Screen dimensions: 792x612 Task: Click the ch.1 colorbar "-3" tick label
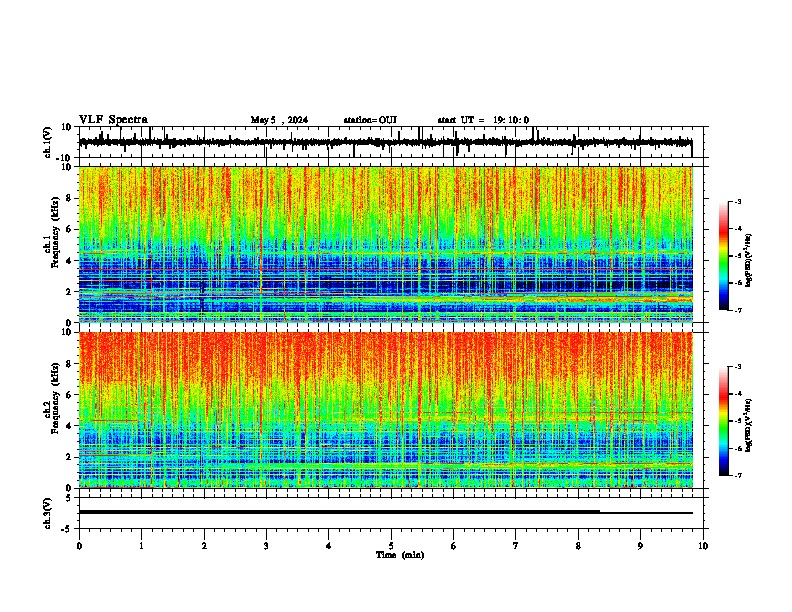(737, 201)
